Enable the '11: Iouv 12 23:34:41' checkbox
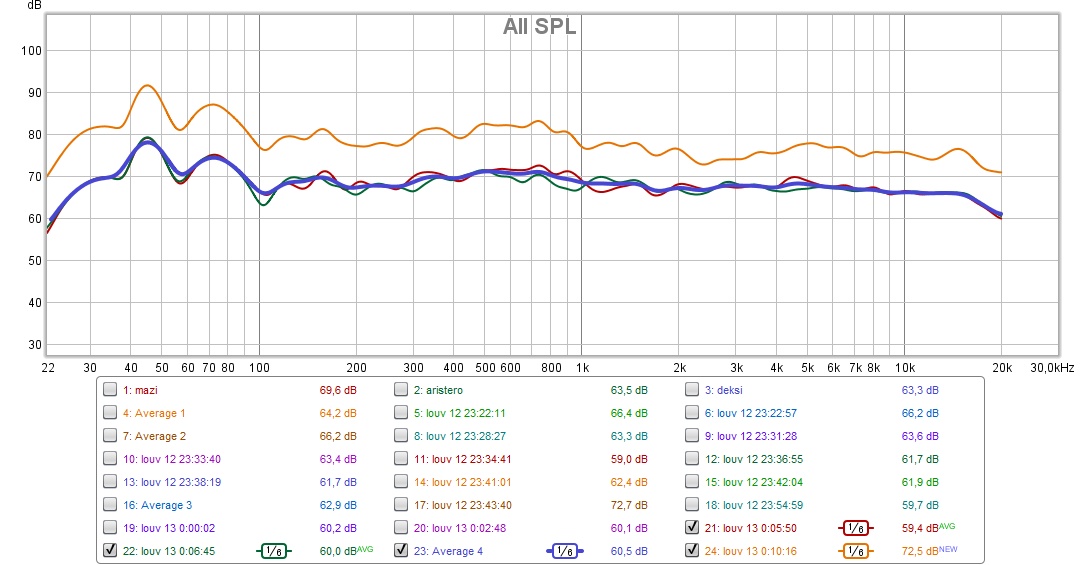The image size is (1081, 565). coord(401,459)
